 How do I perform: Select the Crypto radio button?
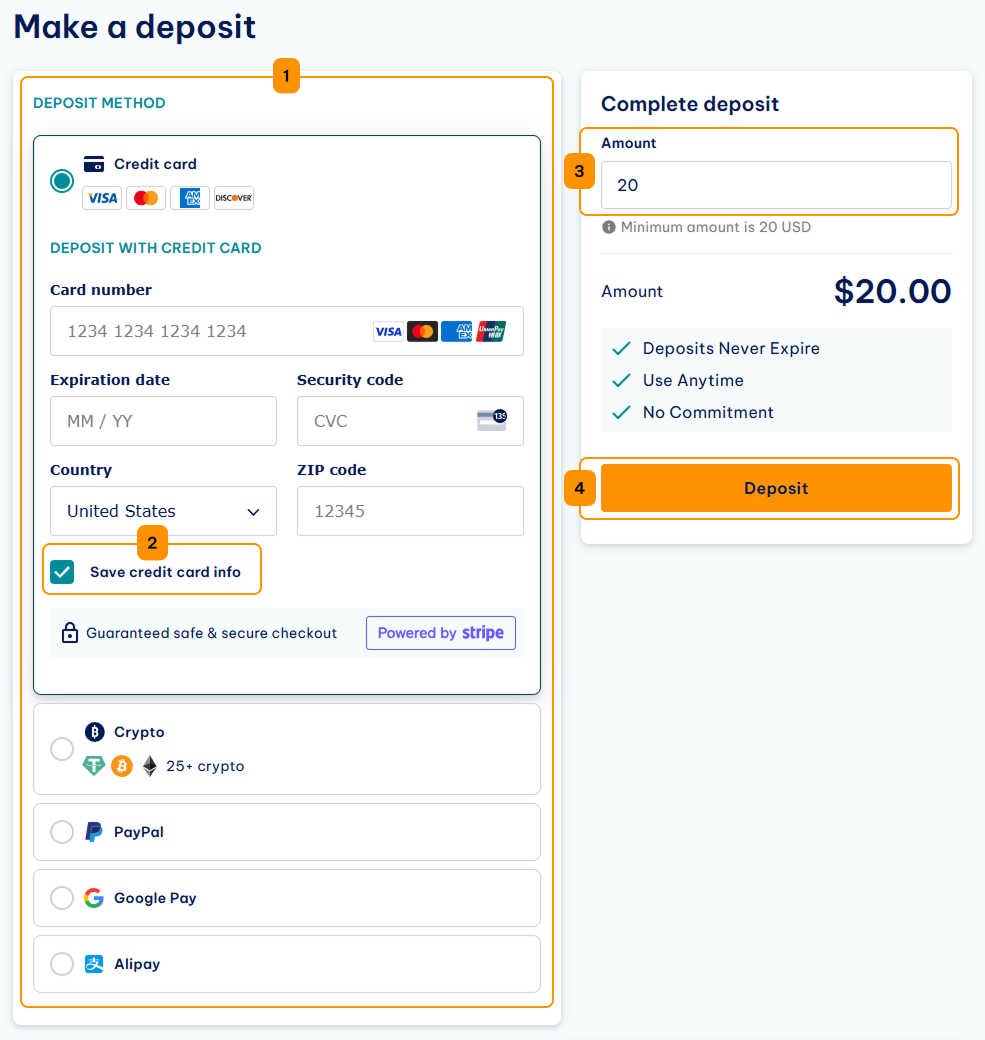(x=62, y=749)
